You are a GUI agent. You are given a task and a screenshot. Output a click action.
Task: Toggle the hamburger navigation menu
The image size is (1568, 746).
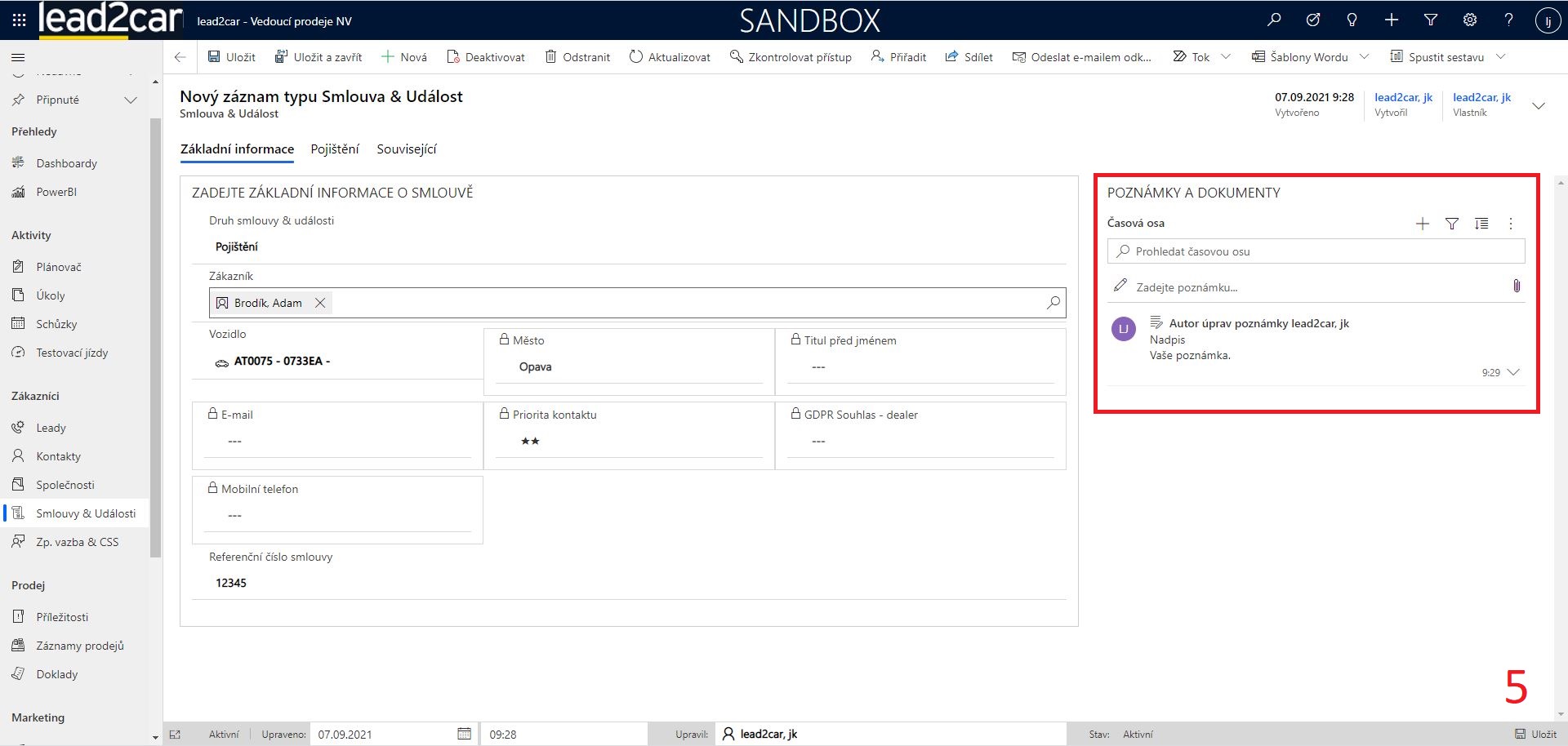click(x=18, y=57)
